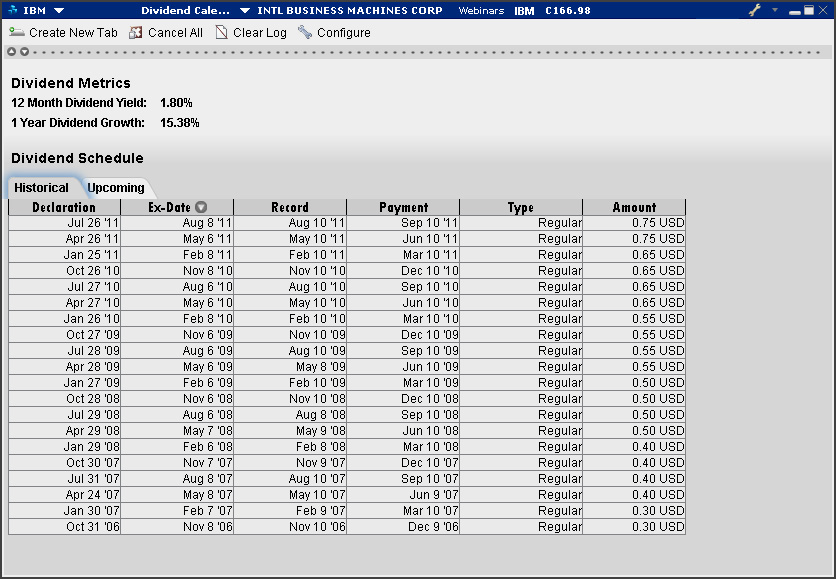
Task: Click ex-date Aug 8 '07
Action: pos(178,479)
